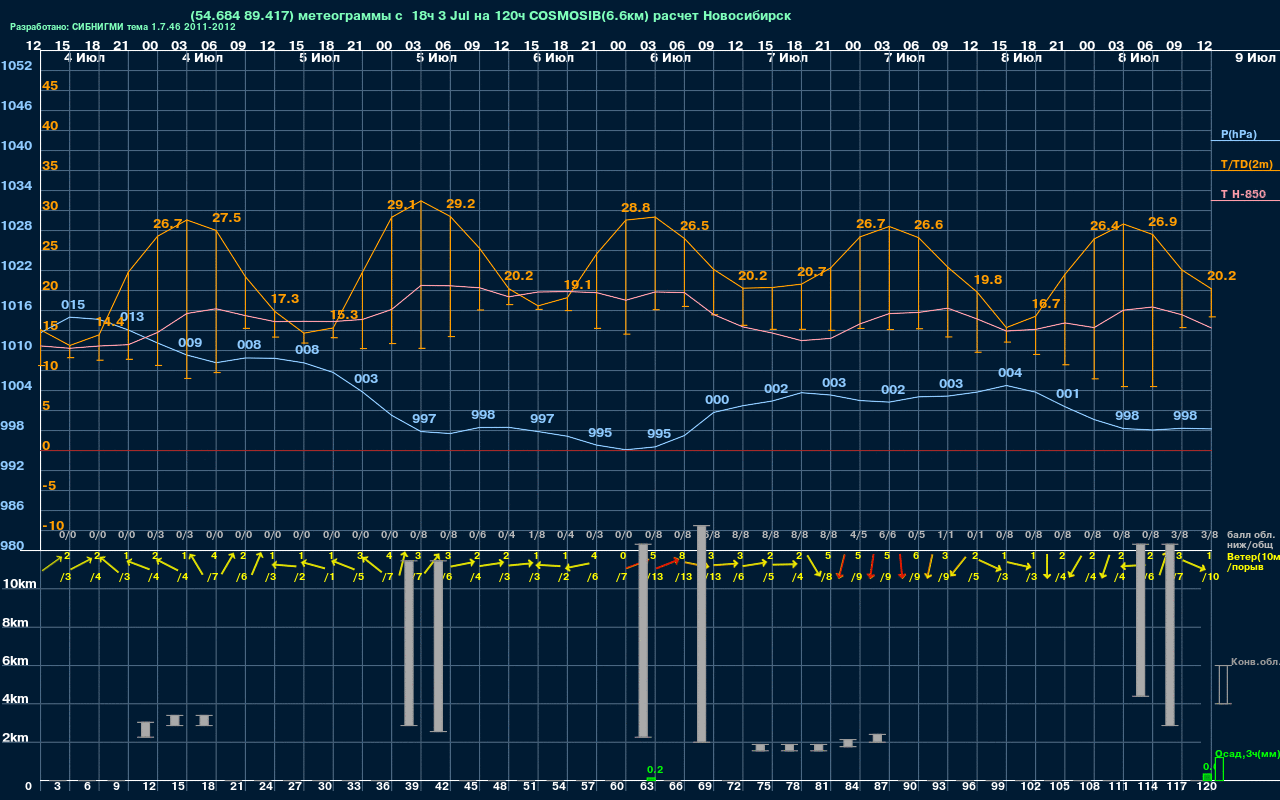Click forecast hour 114 on the bottom axis

click(x=1149, y=786)
